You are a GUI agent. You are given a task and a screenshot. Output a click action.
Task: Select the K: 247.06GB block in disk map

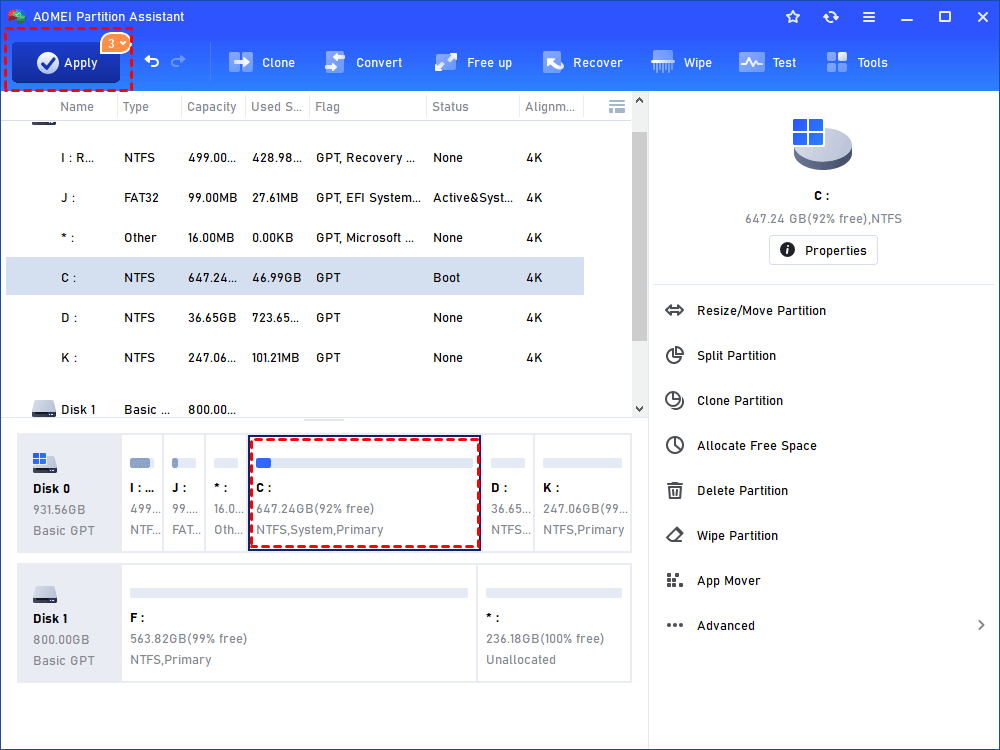(583, 493)
